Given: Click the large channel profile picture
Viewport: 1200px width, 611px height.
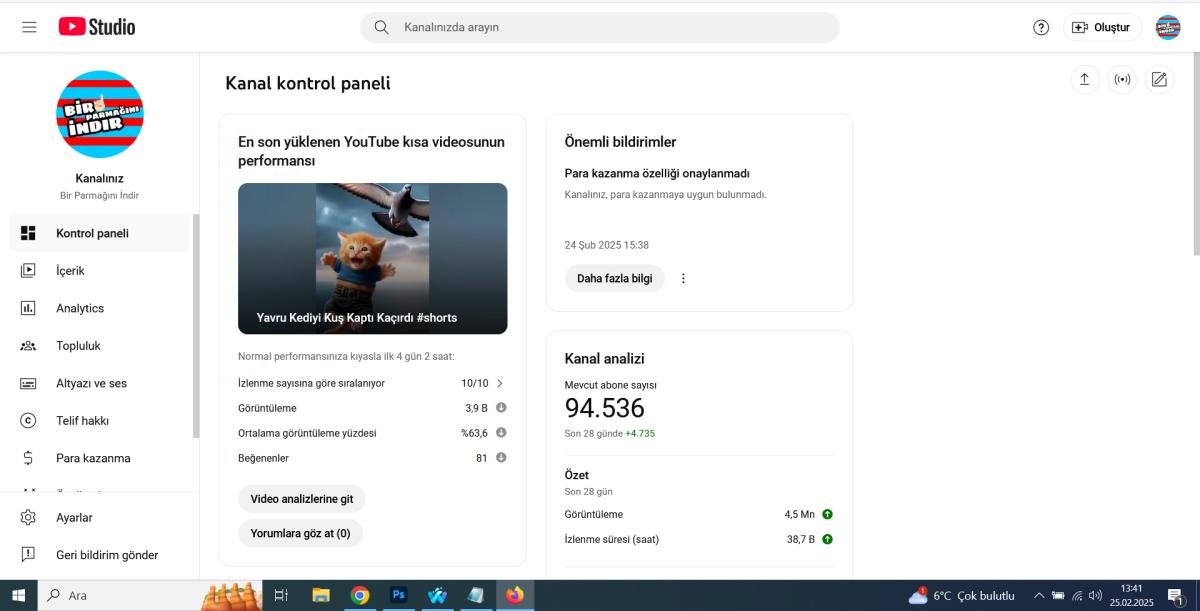Looking at the screenshot, I should click(x=100, y=114).
